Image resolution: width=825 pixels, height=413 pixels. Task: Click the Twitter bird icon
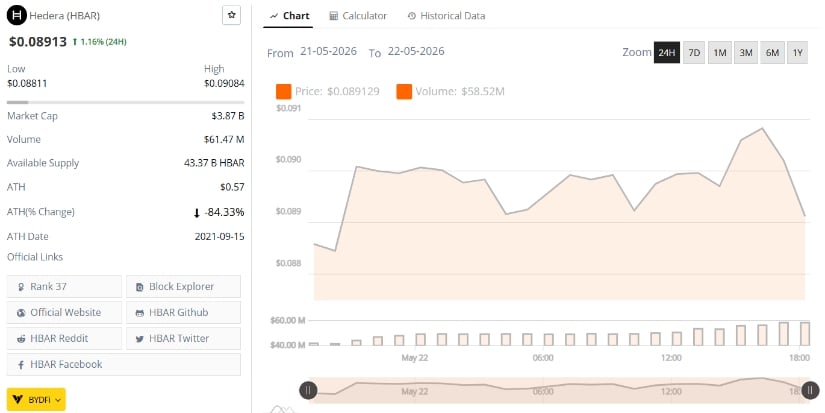[x=139, y=339]
